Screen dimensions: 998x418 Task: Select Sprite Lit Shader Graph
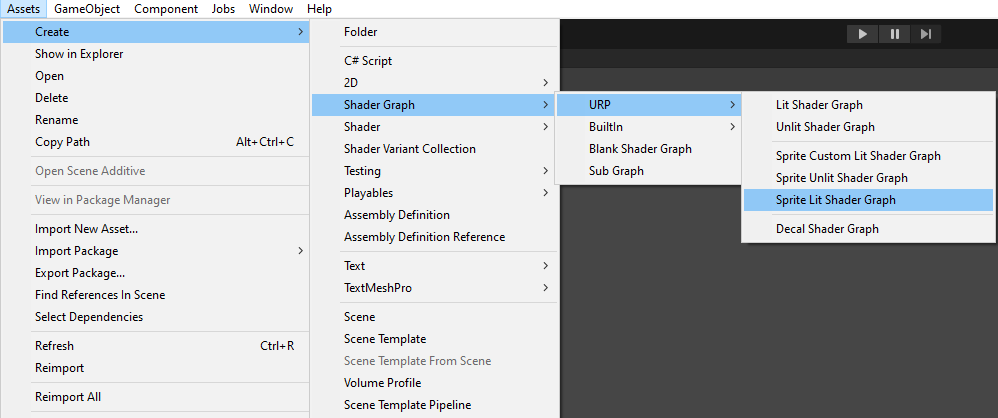(x=835, y=200)
